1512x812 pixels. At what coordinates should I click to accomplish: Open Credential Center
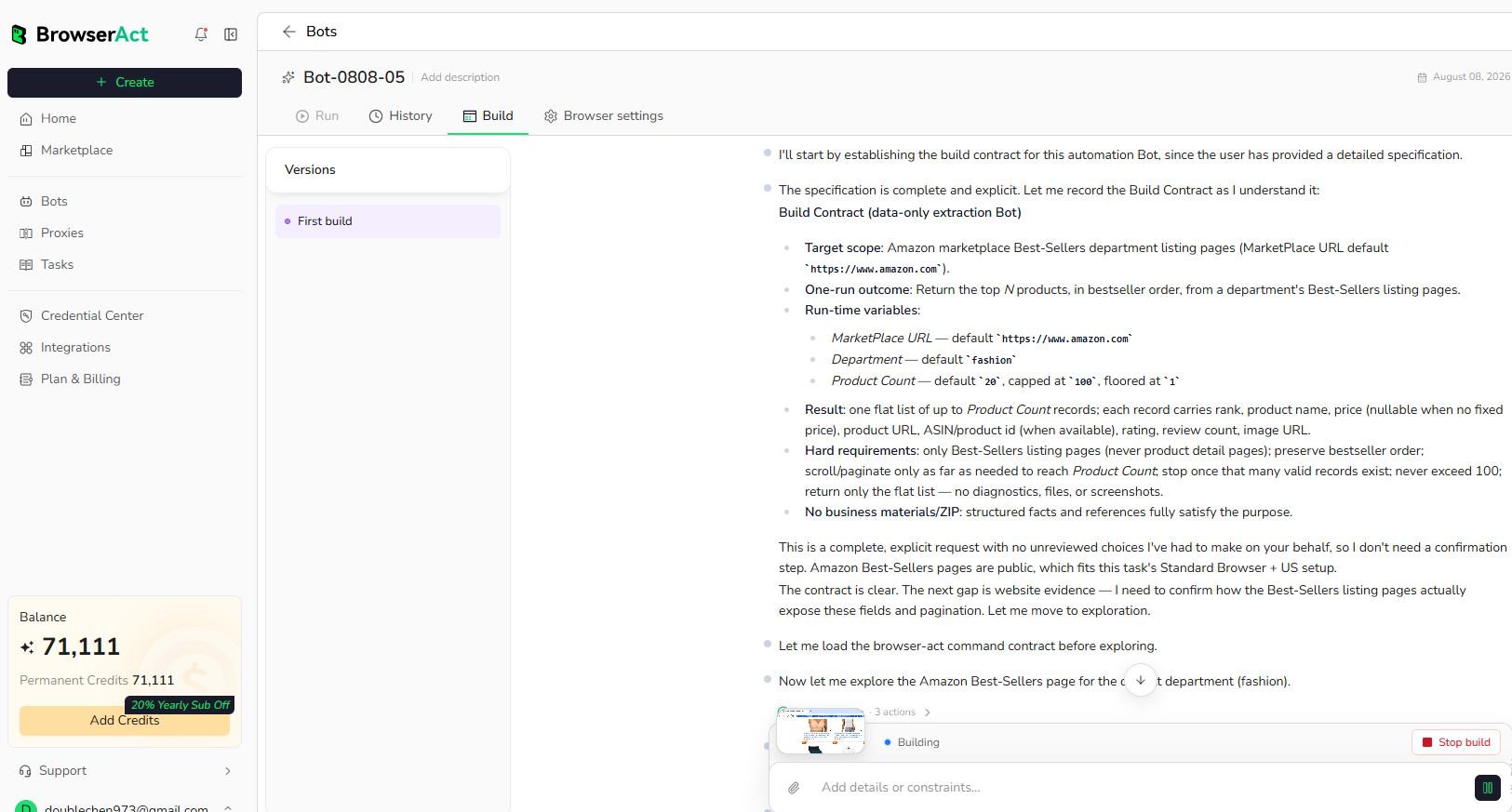(x=92, y=315)
